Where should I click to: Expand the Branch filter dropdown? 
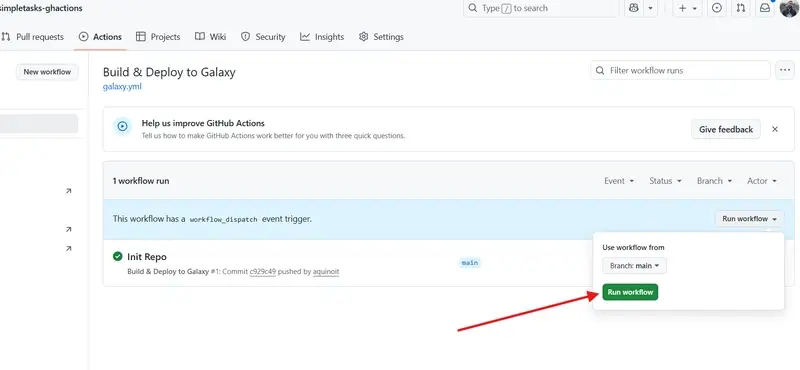[714, 181]
